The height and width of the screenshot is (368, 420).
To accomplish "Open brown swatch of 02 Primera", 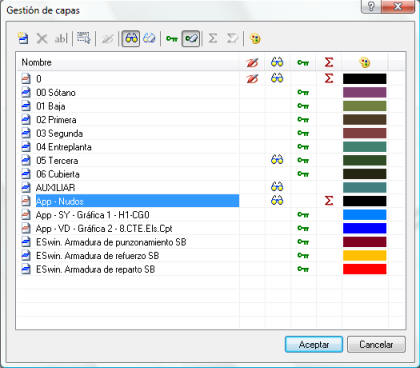I will tap(365, 120).
